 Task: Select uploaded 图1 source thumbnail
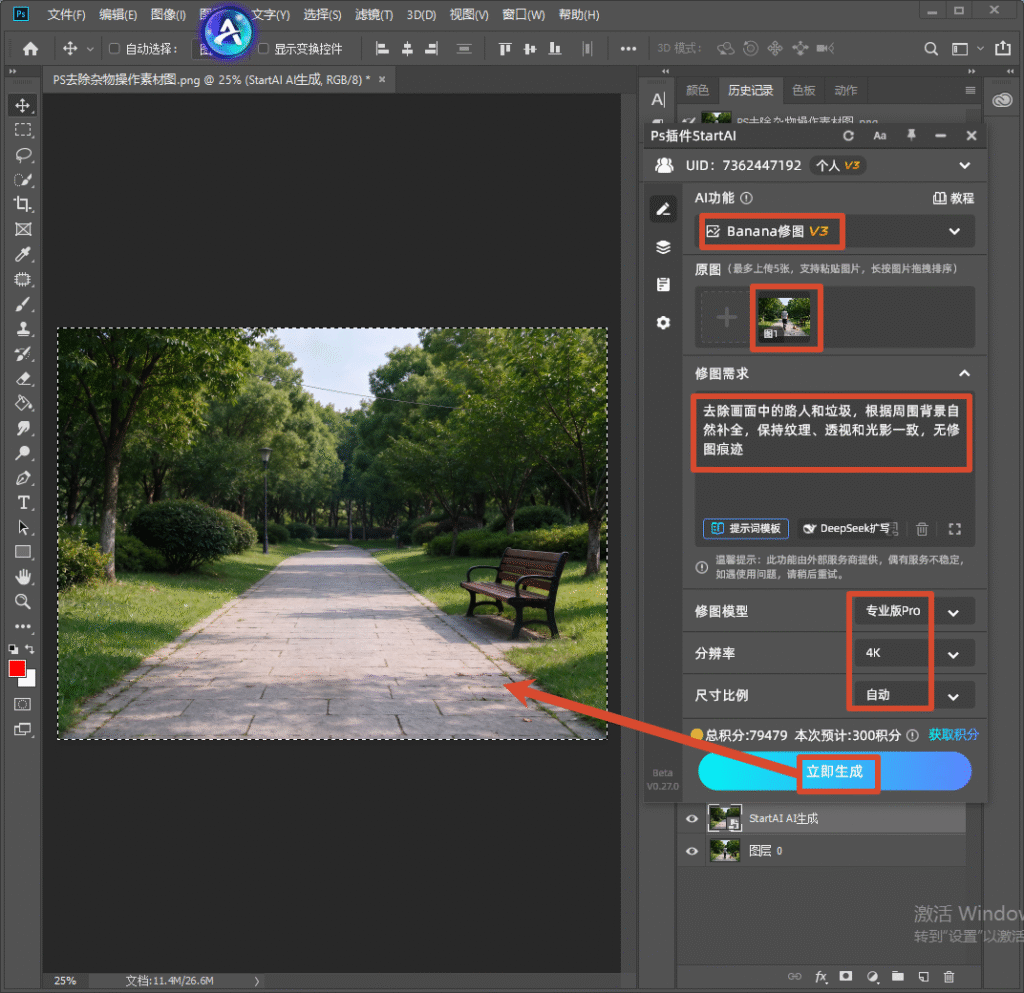[x=784, y=318]
